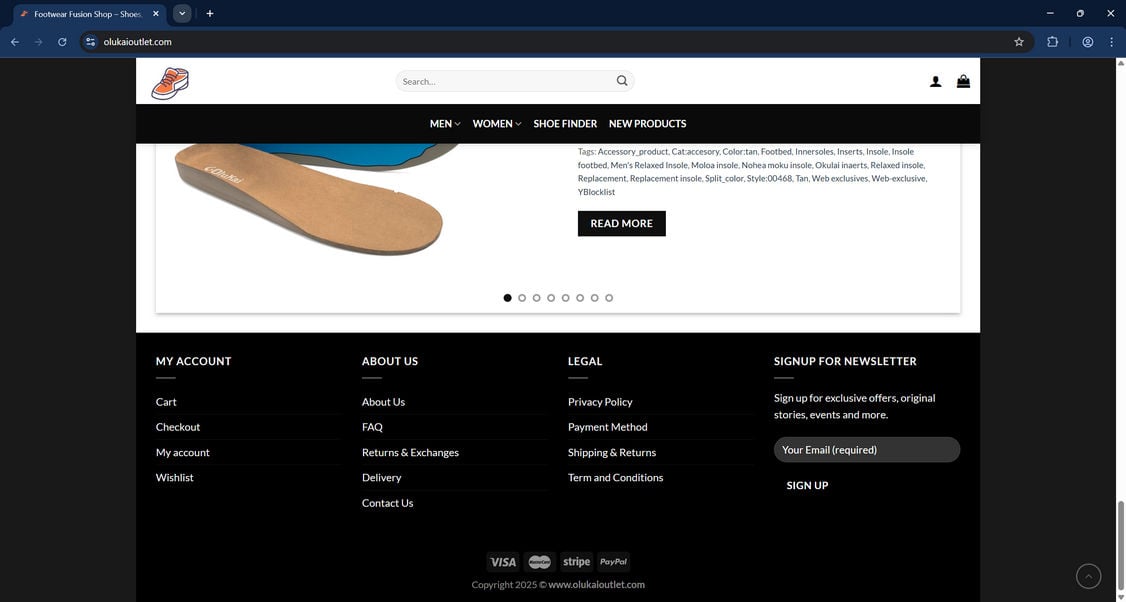
Task: Open Term and Conditions link
Action: click(615, 478)
